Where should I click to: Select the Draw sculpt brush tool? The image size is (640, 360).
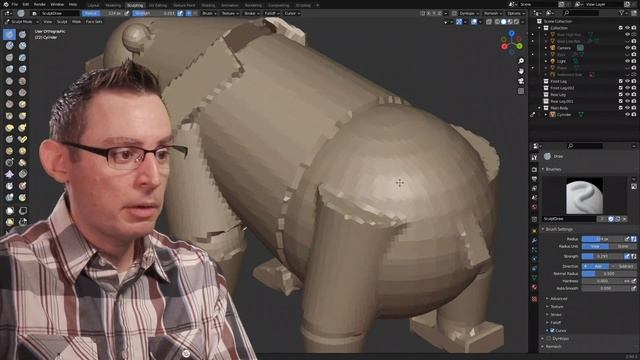(x=9, y=34)
